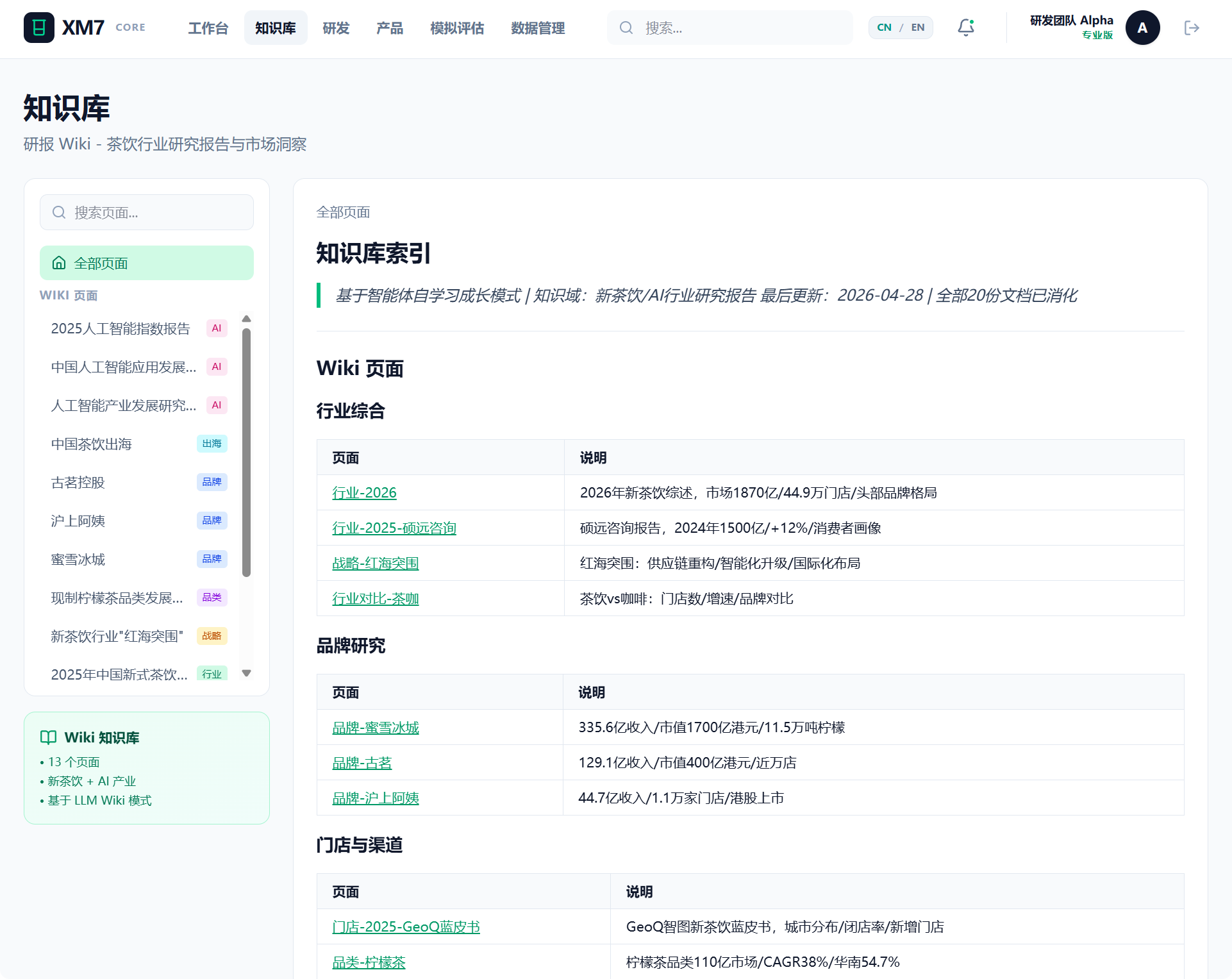Click the home icon in 全部页面
This screenshot has height=979, width=1232.
[59, 263]
